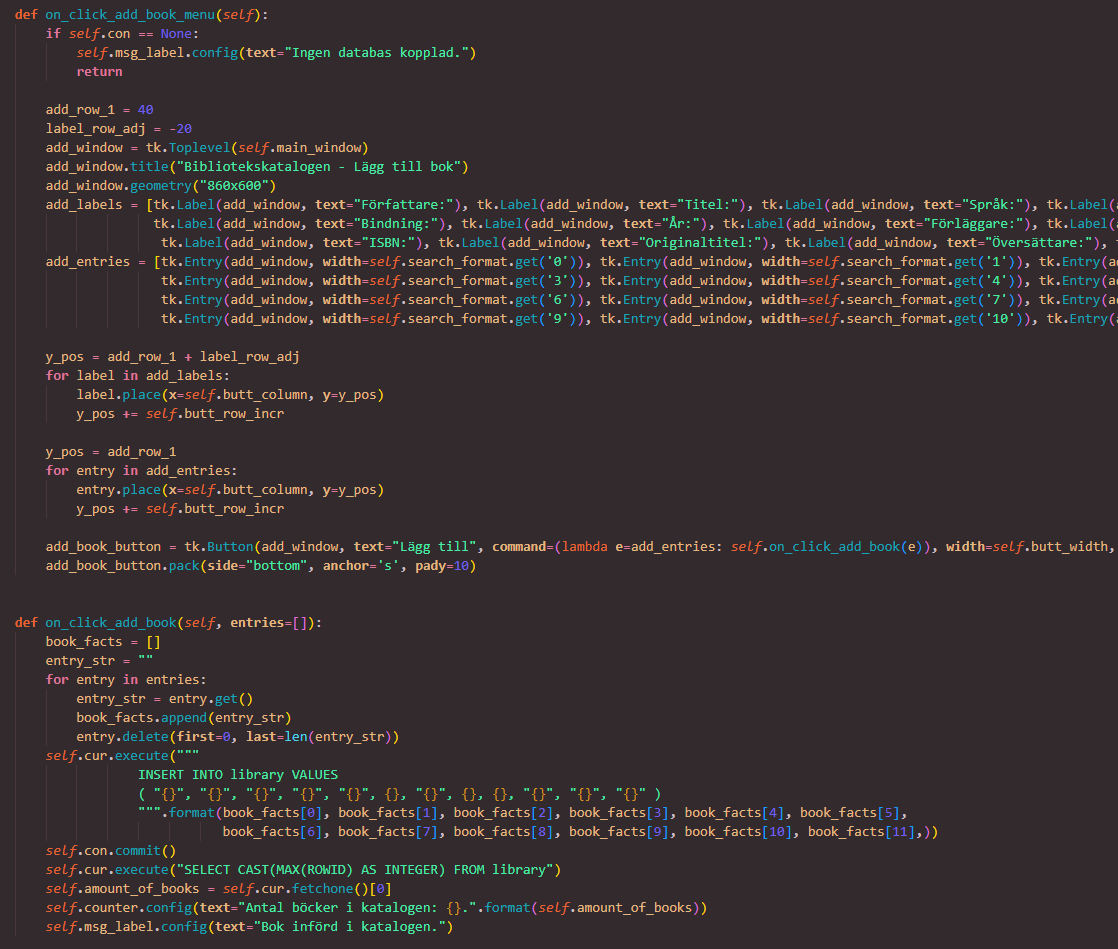This screenshot has width=1118, height=949.
Task: Click the on_click_add_book_menu function name
Action: pyautogui.click(x=130, y=15)
